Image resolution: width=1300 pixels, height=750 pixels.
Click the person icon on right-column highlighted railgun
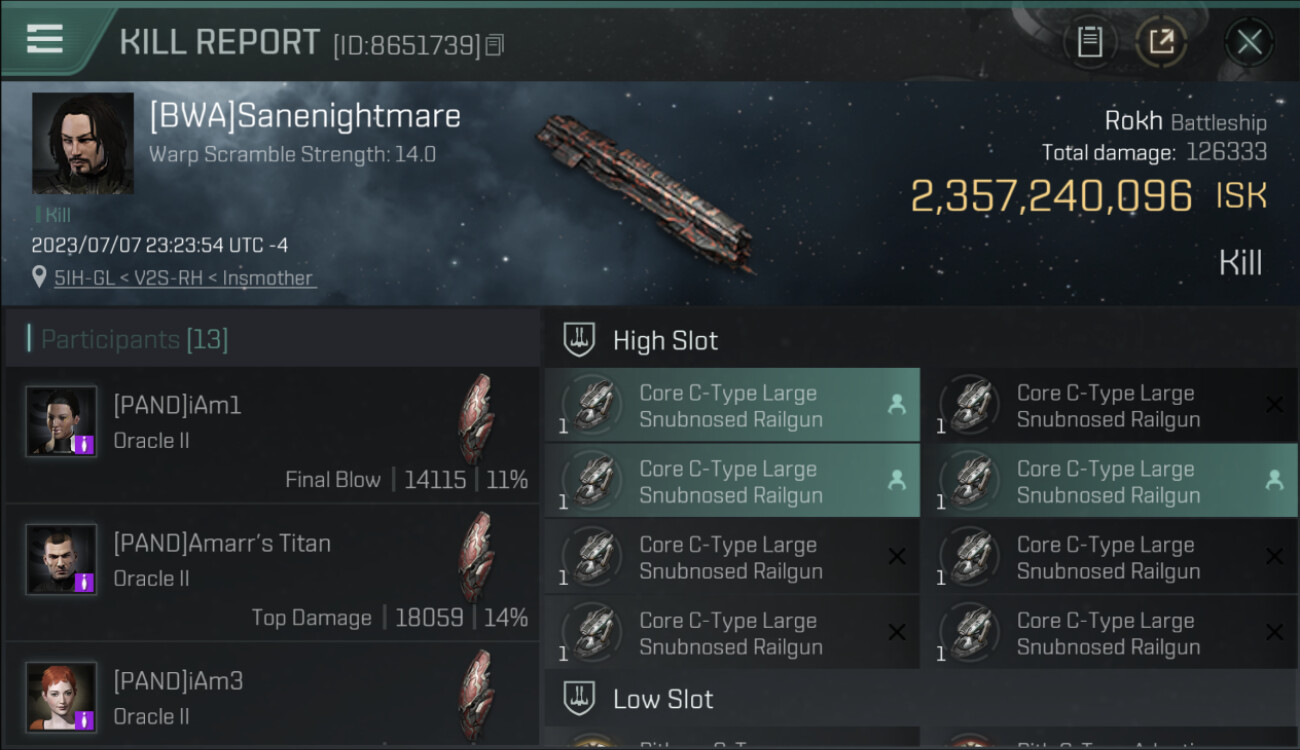1274,481
